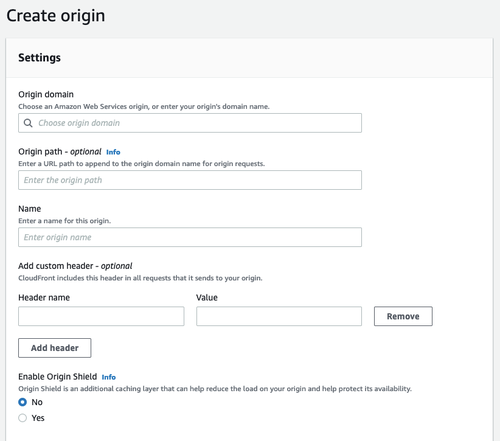Click the Add header button
500x441 pixels.
55,348
